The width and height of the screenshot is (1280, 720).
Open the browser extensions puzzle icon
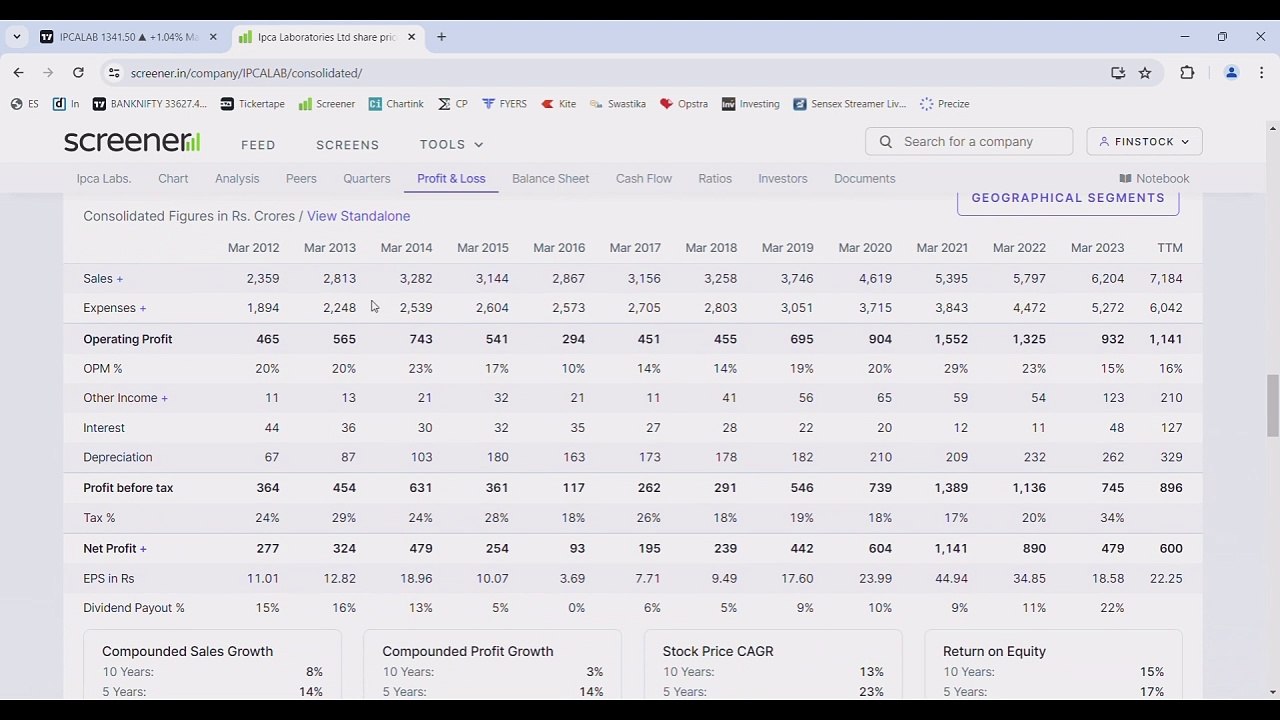tap(1187, 73)
